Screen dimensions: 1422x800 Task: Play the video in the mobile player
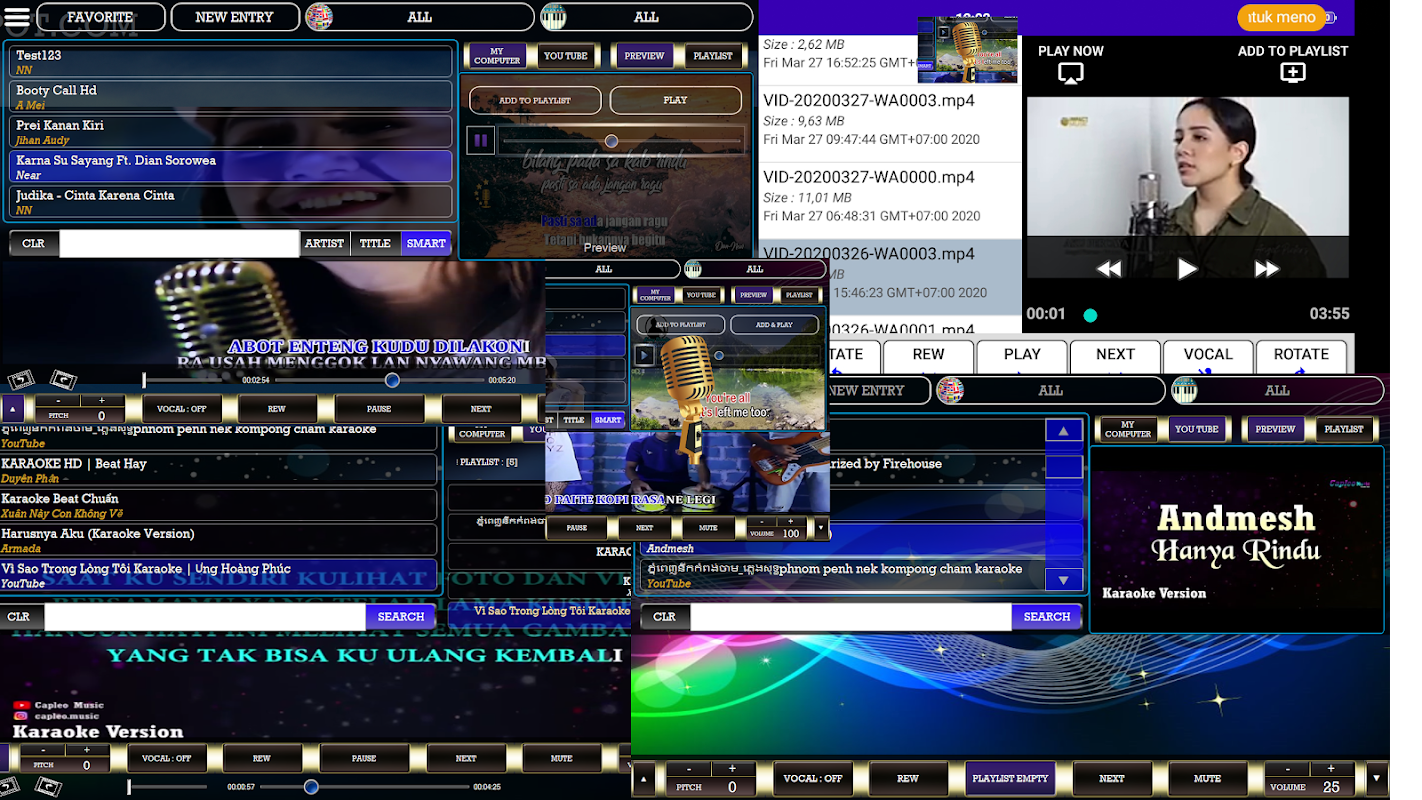[x=1187, y=268]
